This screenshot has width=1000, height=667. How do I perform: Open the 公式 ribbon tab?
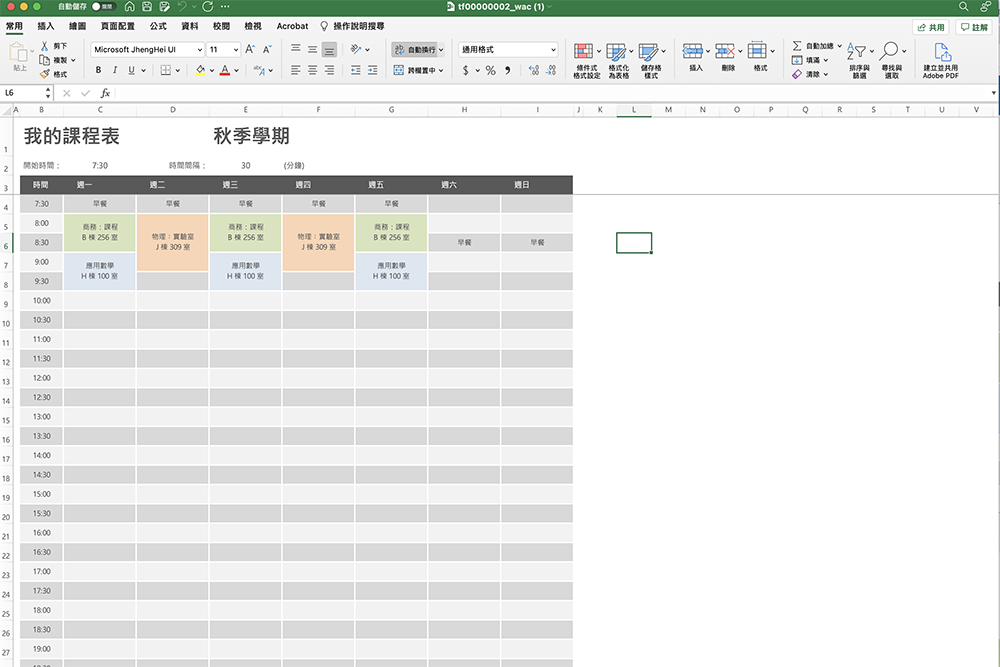(157, 27)
